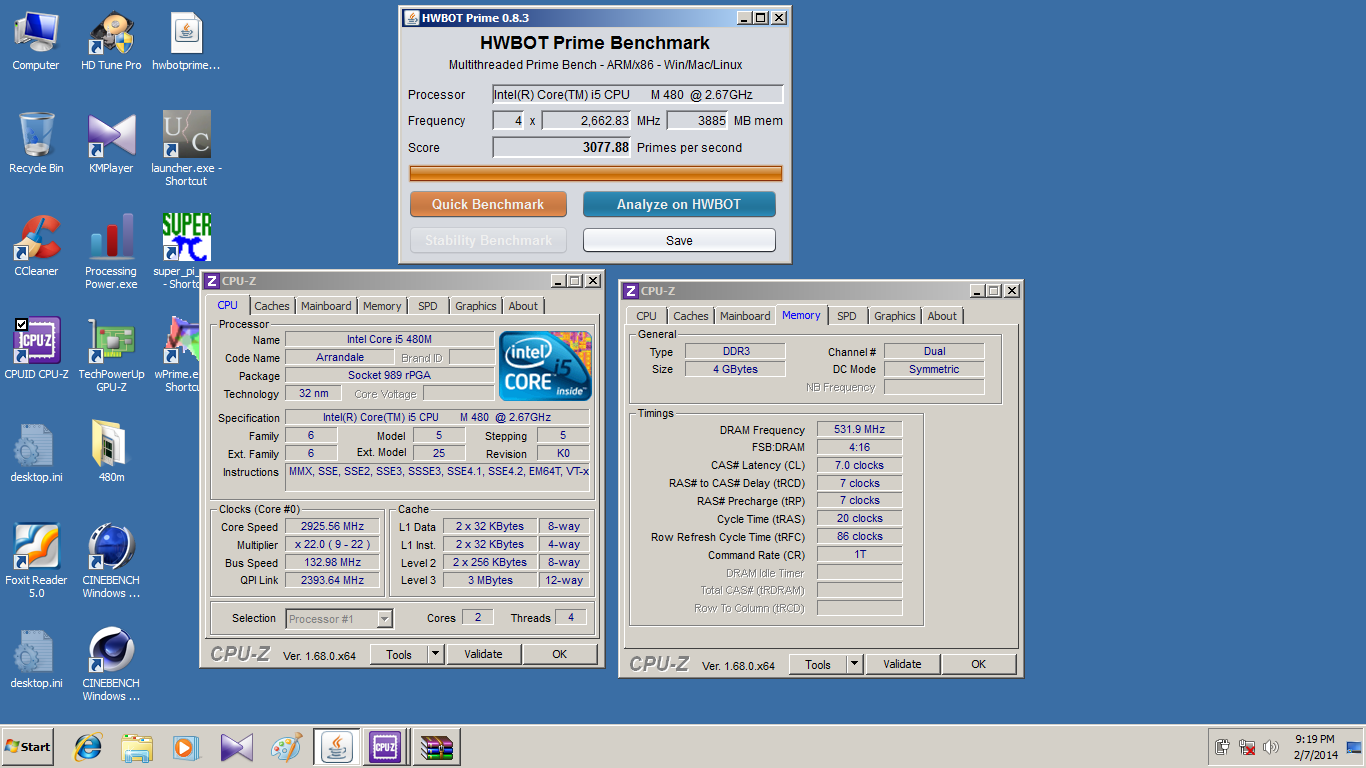Click the Processor name field in HWBOT Prime
1366x768 pixels.
pyautogui.click(x=637, y=94)
